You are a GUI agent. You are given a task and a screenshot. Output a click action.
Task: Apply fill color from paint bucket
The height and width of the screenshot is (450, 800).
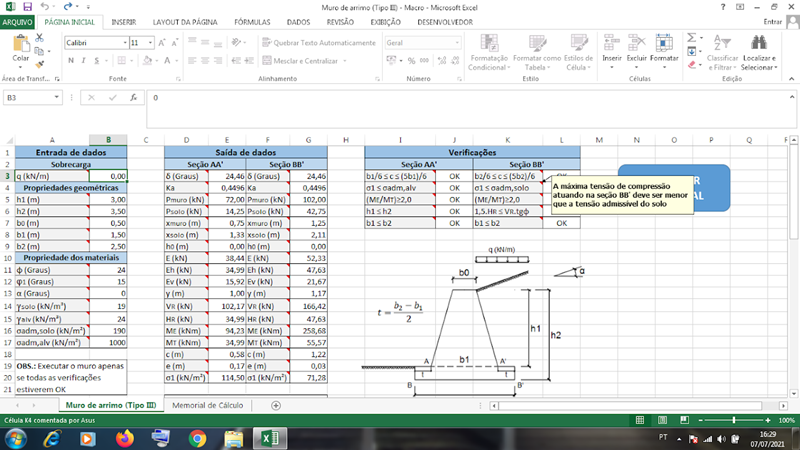(147, 61)
